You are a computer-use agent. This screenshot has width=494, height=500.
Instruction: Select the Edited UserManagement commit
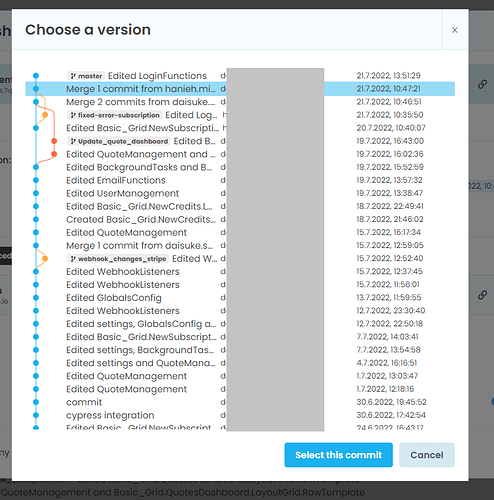pos(240,193)
